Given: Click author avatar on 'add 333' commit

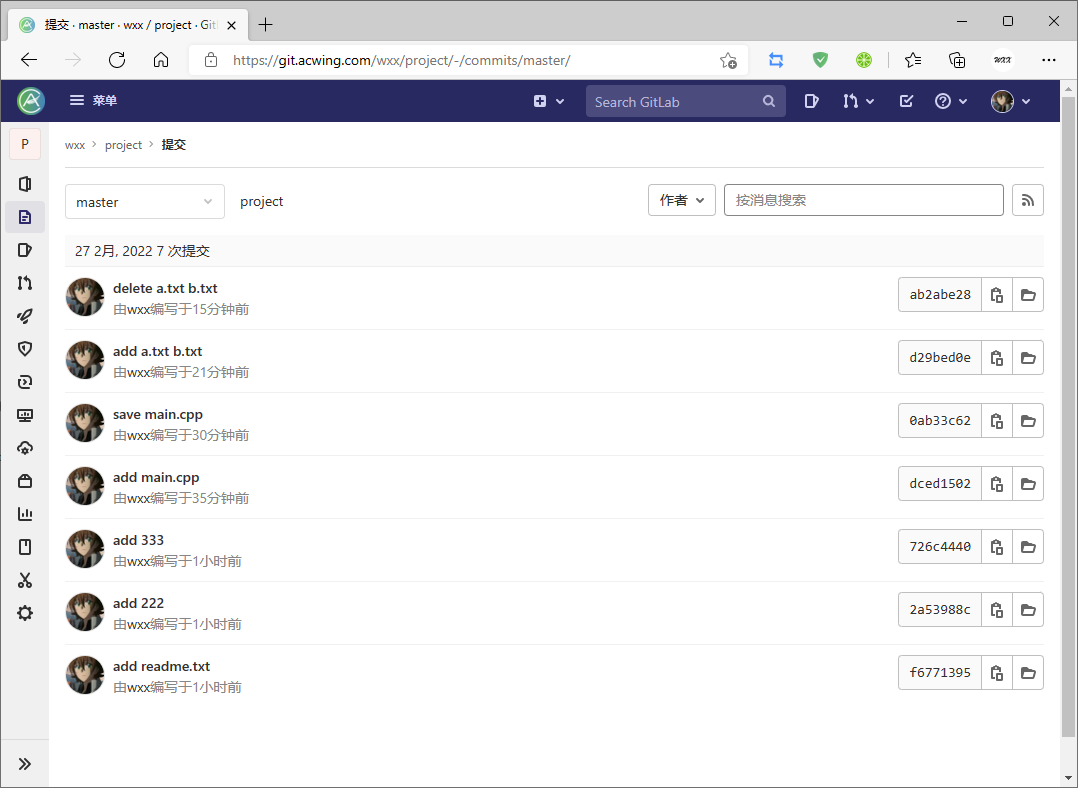Looking at the screenshot, I should pos(85,549).
